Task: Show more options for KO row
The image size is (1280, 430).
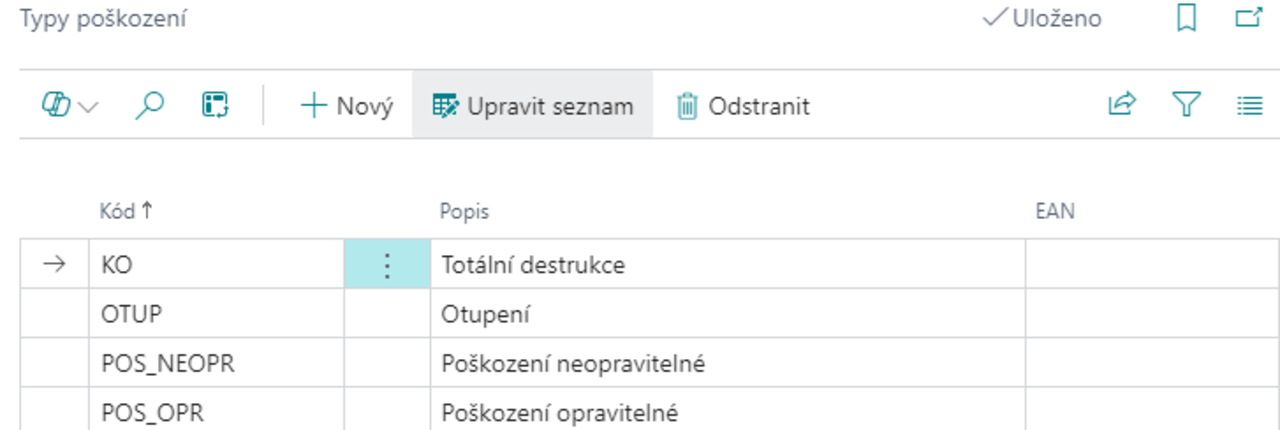Action: pyautogui.click(x=387, y=266)
